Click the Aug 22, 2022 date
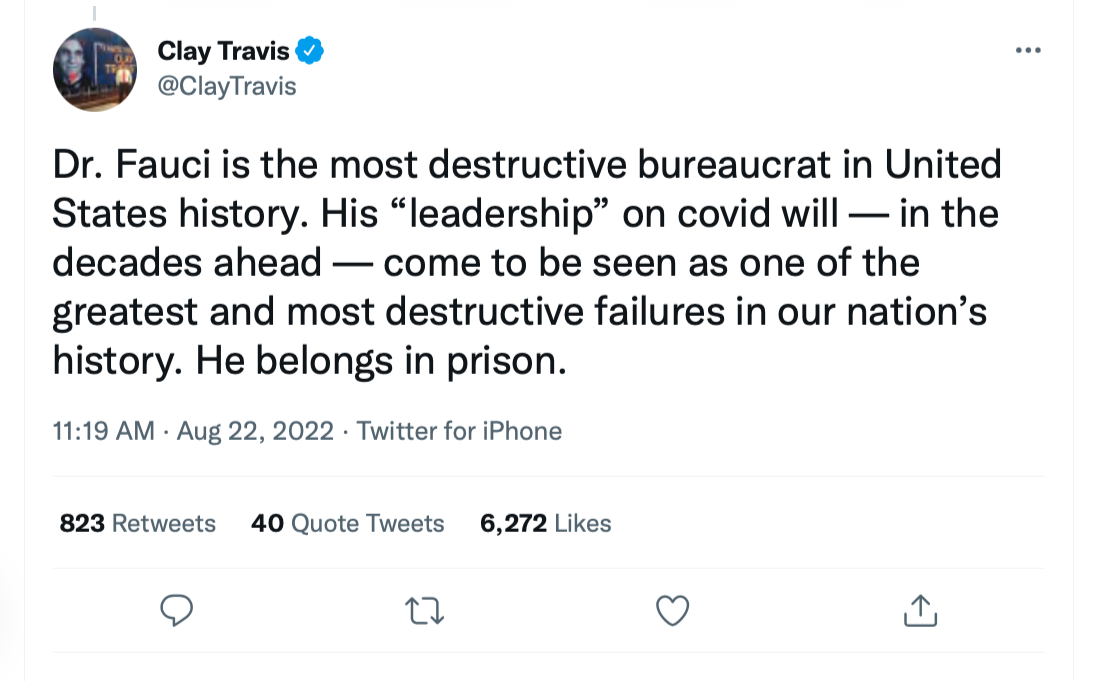1098x681 pixels. pos(255,431)
